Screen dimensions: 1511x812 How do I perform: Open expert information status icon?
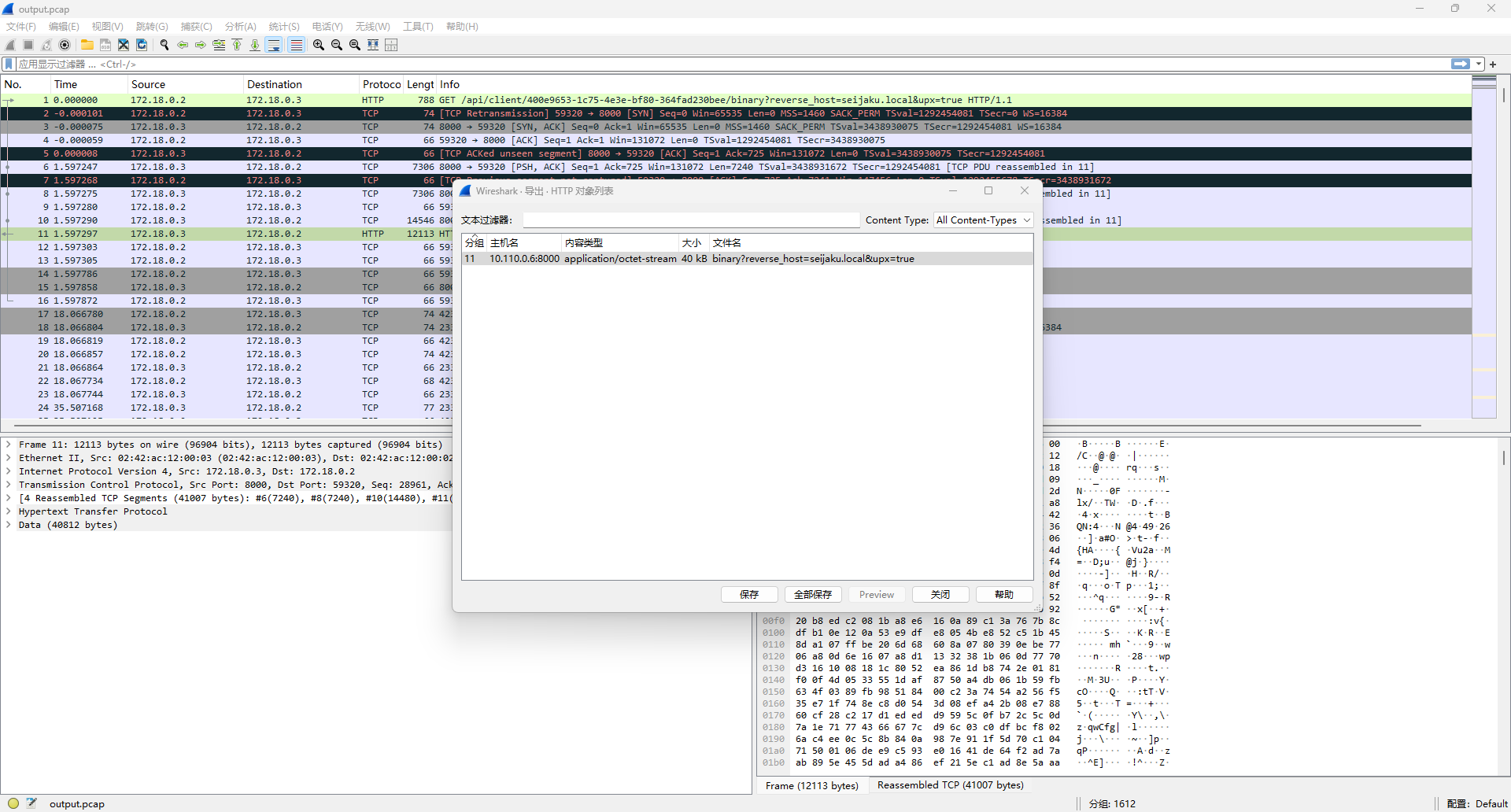point(13,803)
